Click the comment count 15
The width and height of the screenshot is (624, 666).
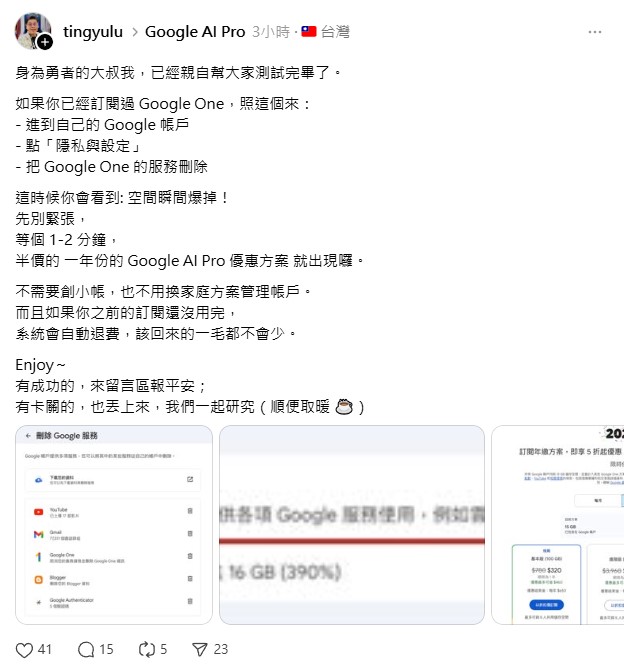point(106,649)
